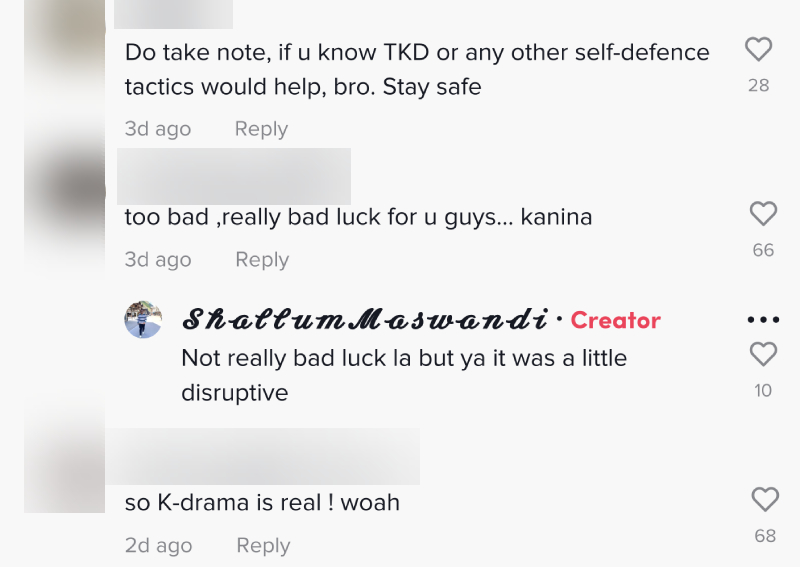Click blurred avatar beside K-drama comment

coord(64,454)
